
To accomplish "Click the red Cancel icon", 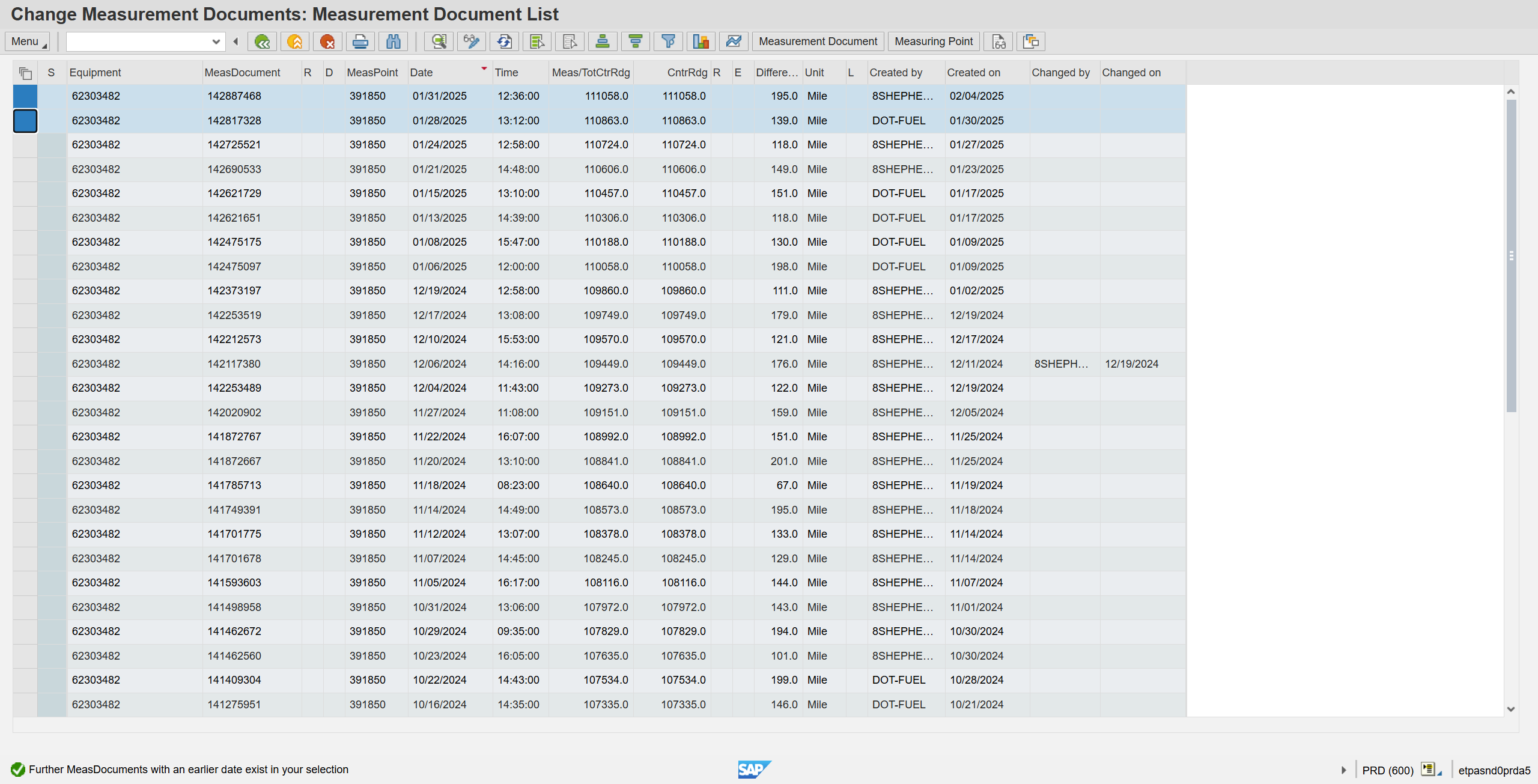I will (x=327, y=41).
